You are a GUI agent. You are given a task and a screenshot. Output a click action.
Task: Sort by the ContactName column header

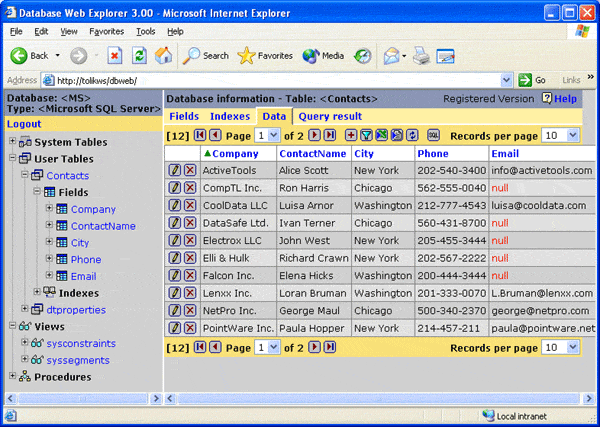point(313,154)
